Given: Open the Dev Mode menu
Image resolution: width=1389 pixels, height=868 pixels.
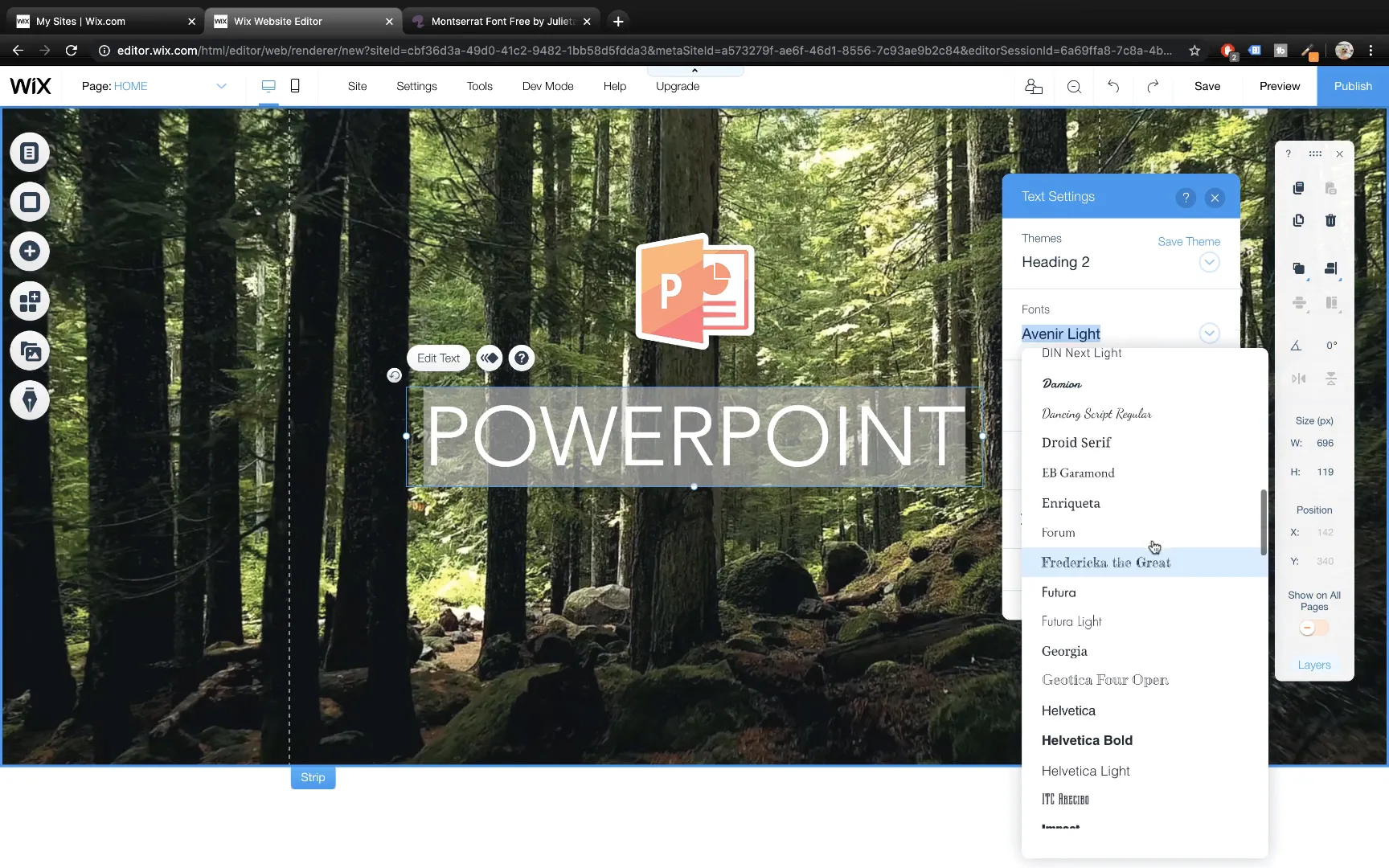Looking at the screenshot, I should coord(548,86).
